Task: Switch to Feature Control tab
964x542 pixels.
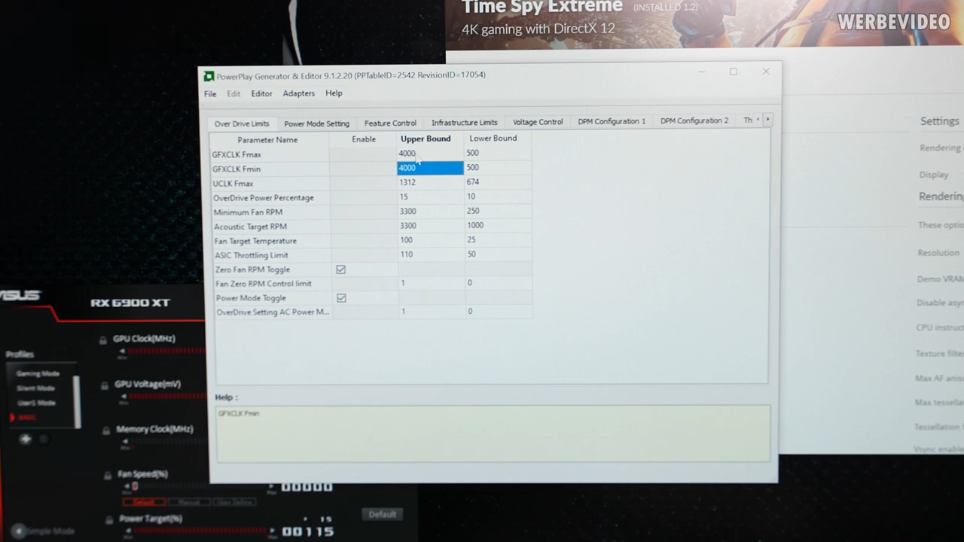Action: pyautogui.click(x=390, y=123)
